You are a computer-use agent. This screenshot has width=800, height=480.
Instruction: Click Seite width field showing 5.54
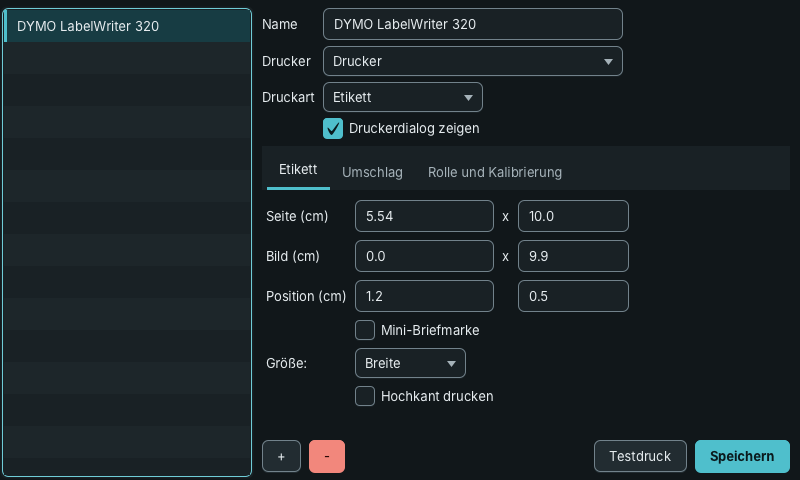(424, 216)
